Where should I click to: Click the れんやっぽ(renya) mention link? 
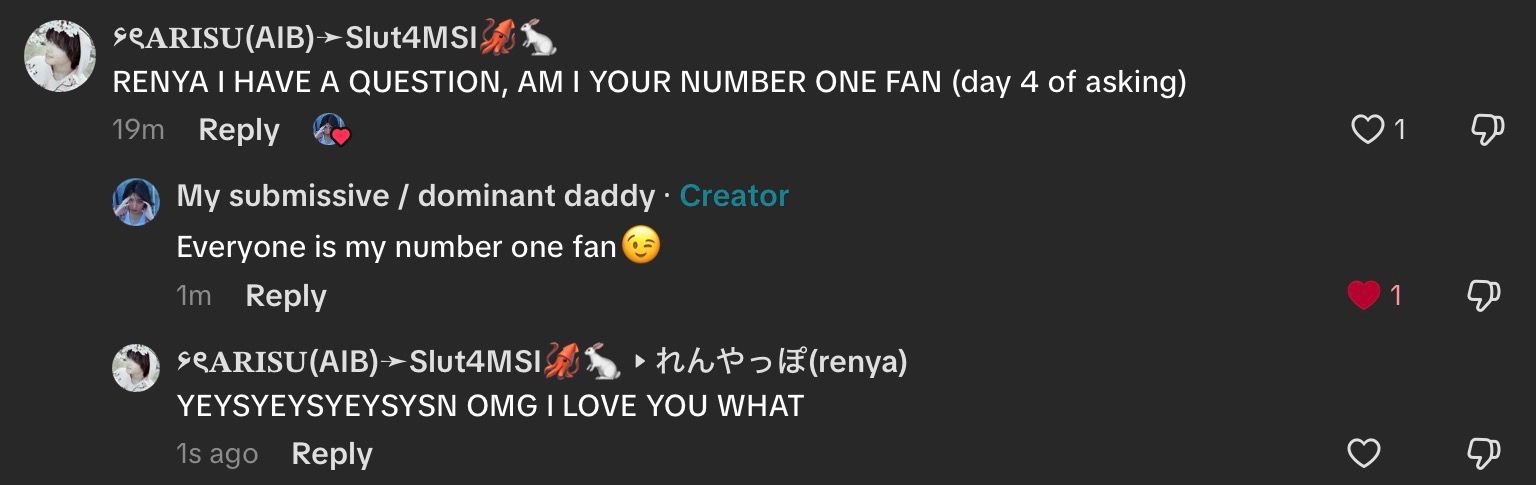[781, 362]
